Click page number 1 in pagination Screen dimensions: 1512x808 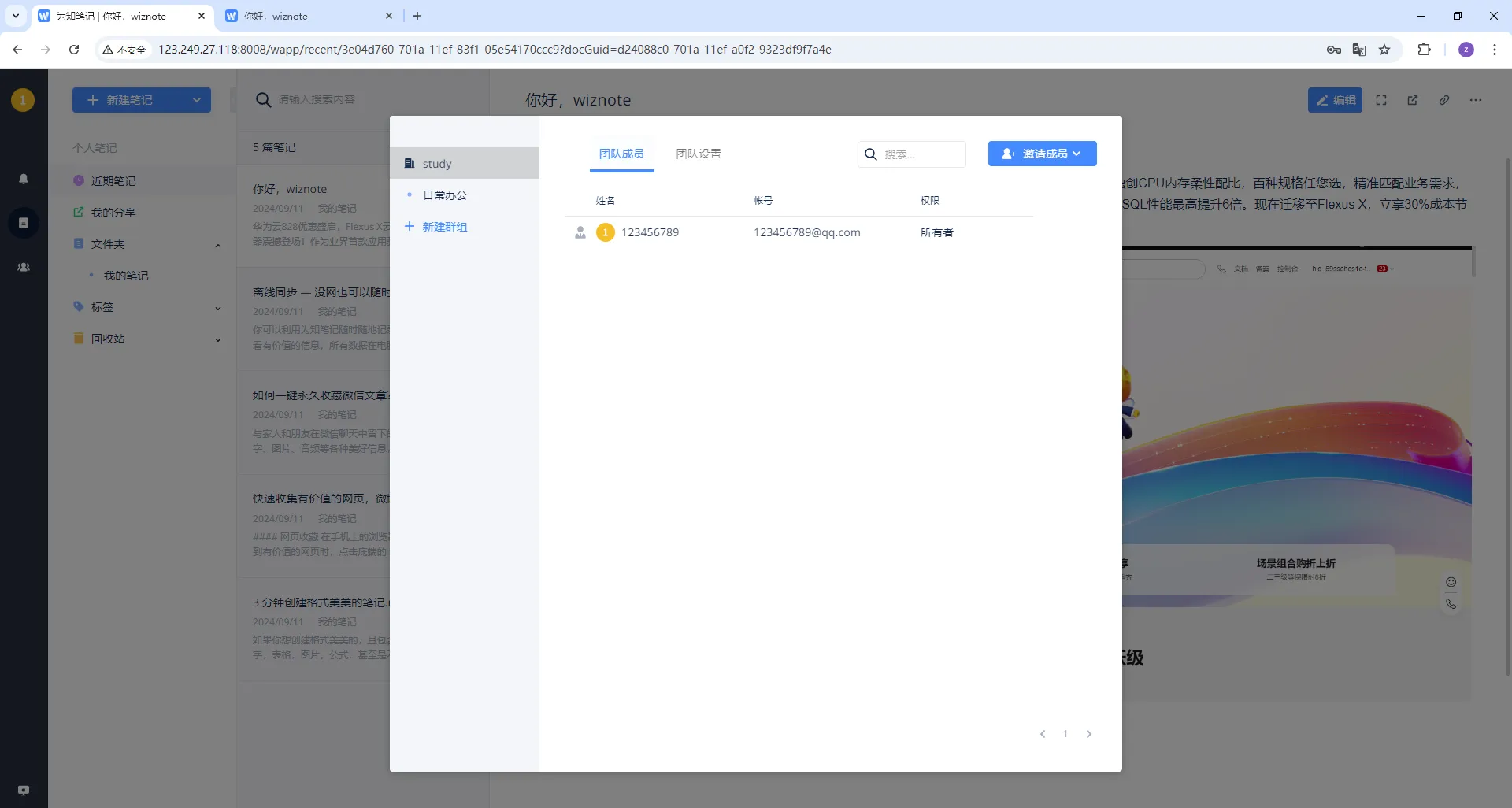[x=1065, y=734]
